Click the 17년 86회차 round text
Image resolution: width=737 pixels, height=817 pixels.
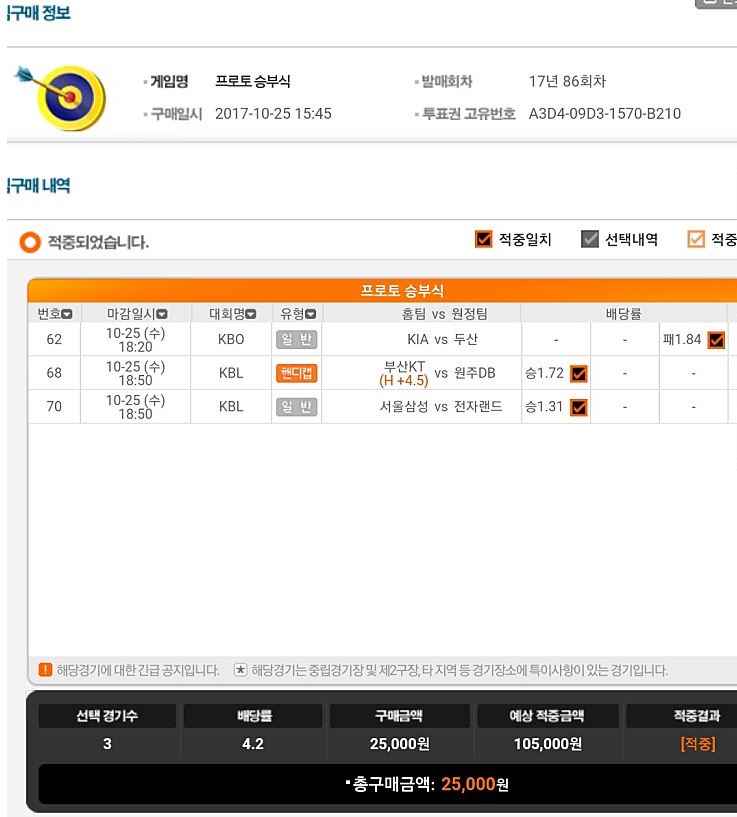(x=567, y=81)
